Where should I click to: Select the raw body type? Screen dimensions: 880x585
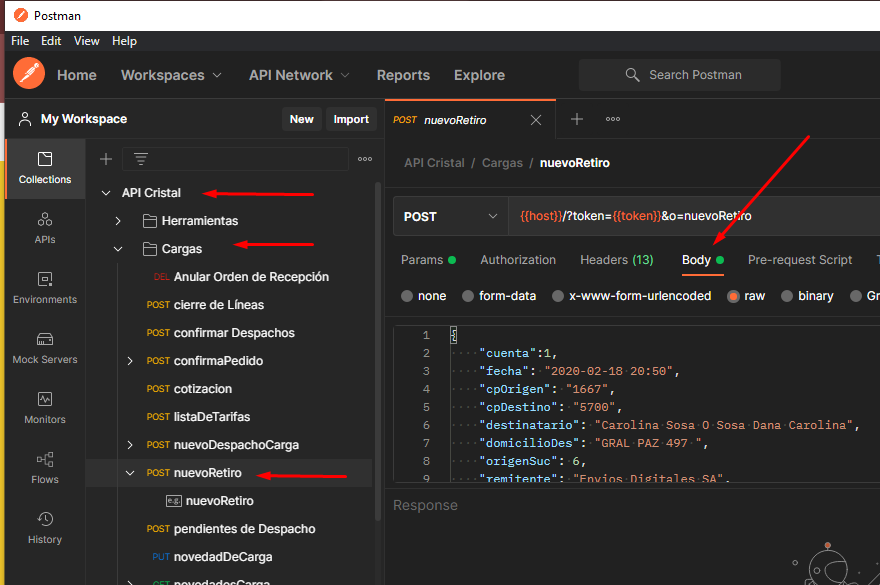(733, 296)
